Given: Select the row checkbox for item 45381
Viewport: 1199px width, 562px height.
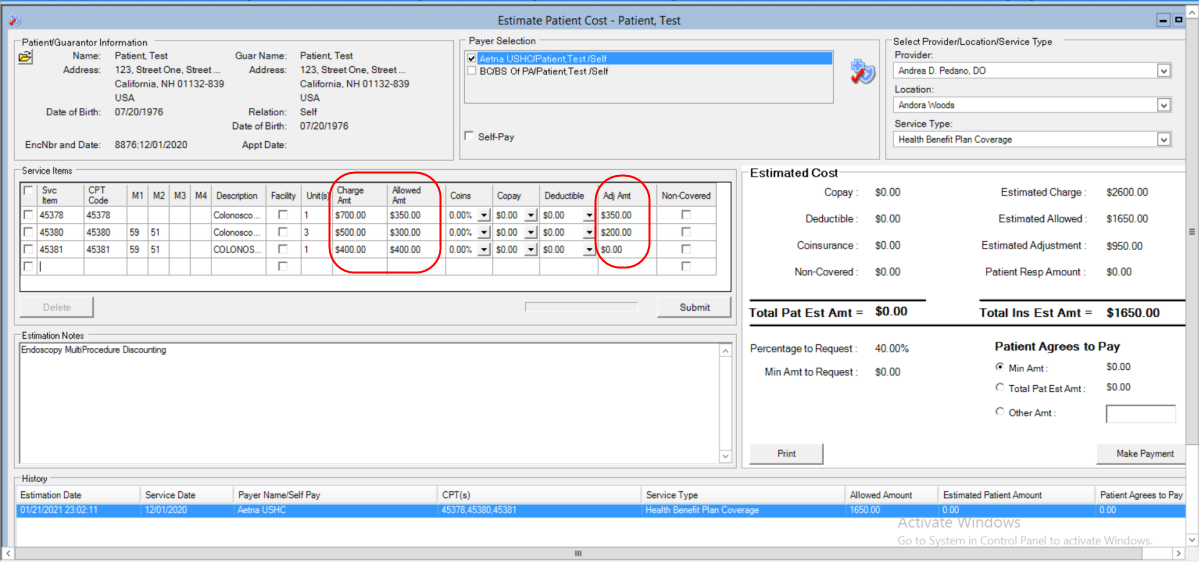Looking at the screenshot, I should coord(28,249).
